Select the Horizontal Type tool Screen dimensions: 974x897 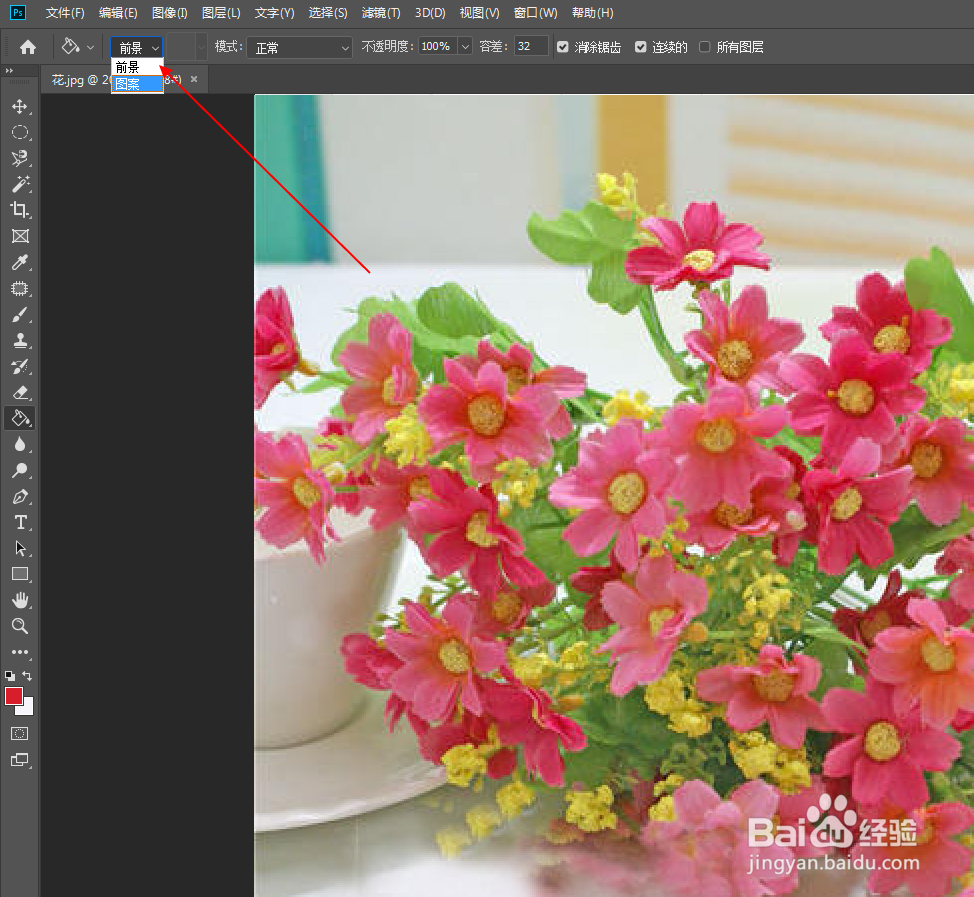click(20, 522)
